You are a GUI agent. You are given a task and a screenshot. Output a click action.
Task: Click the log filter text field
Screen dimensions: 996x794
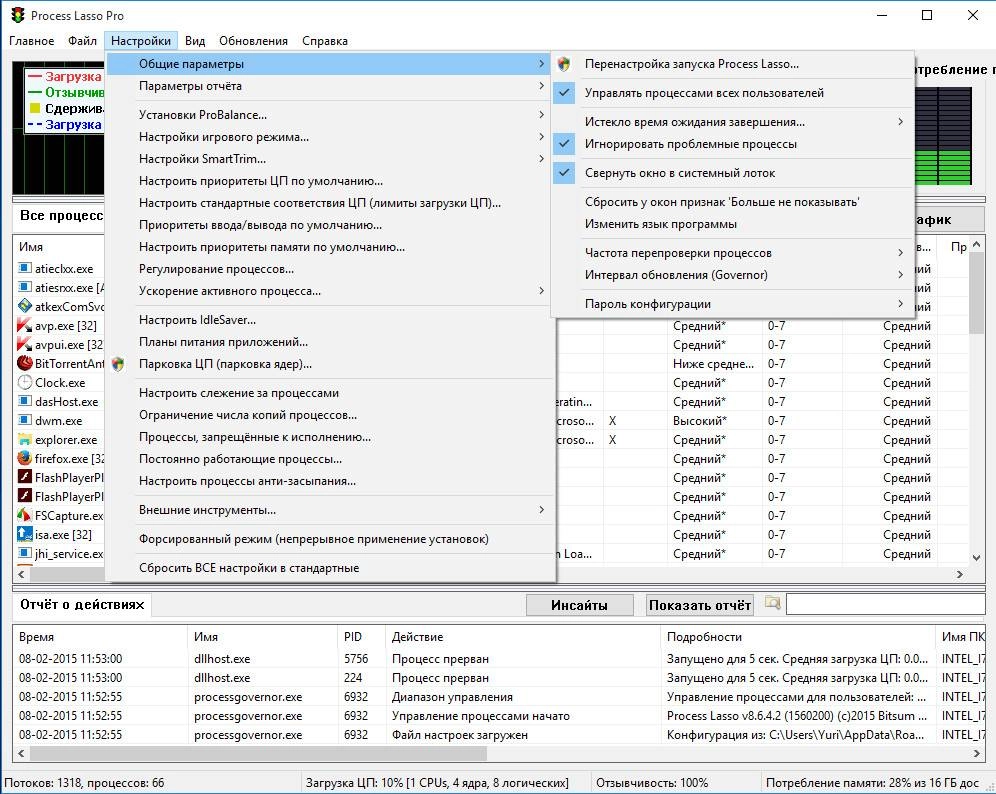885,605
